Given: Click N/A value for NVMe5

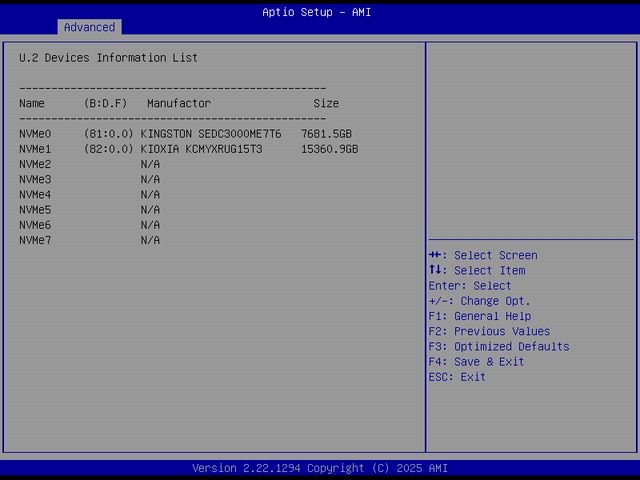Looking at the screenshot, I should point(150,210).
